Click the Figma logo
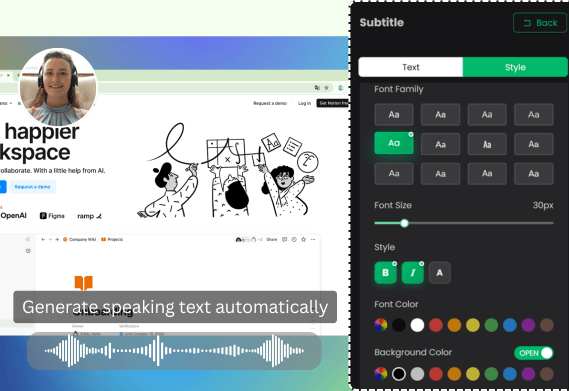This screenshot has width=569, height=391. pyautogui.click(x=52, y=216)
